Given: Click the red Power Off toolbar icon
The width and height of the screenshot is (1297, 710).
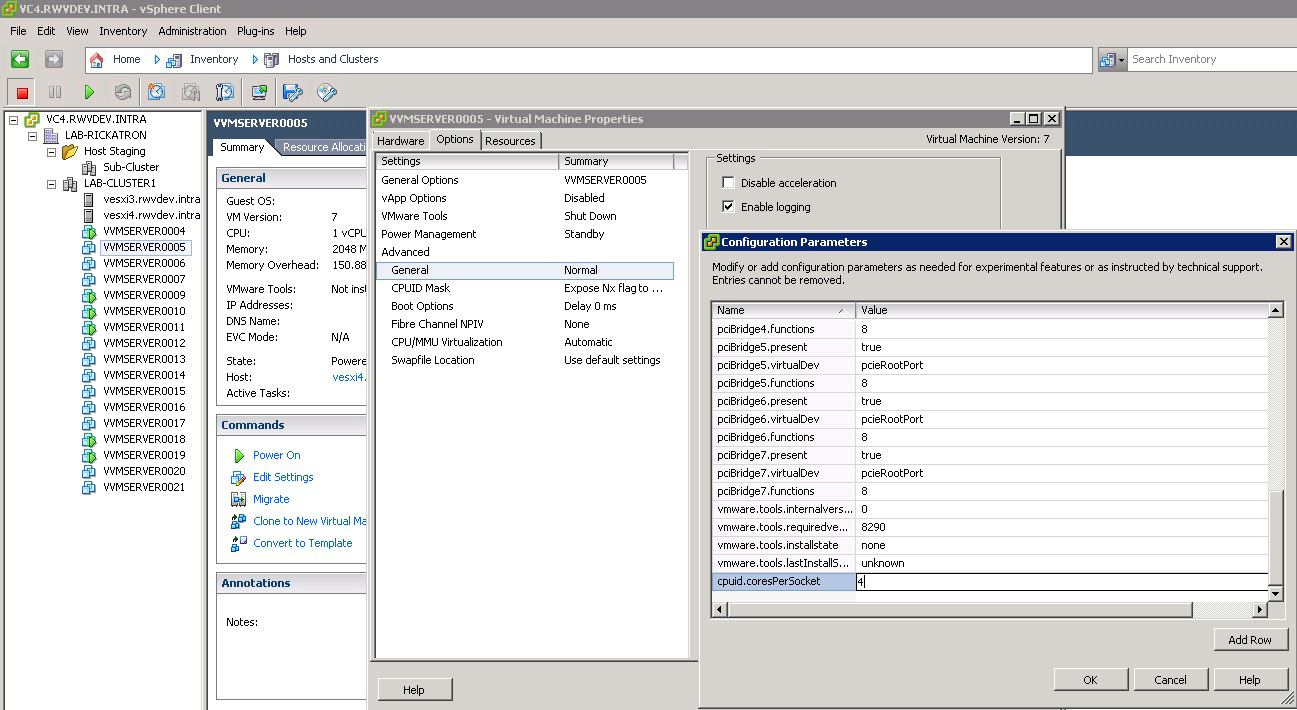Looking at the screenshot, I should (22, 92).
